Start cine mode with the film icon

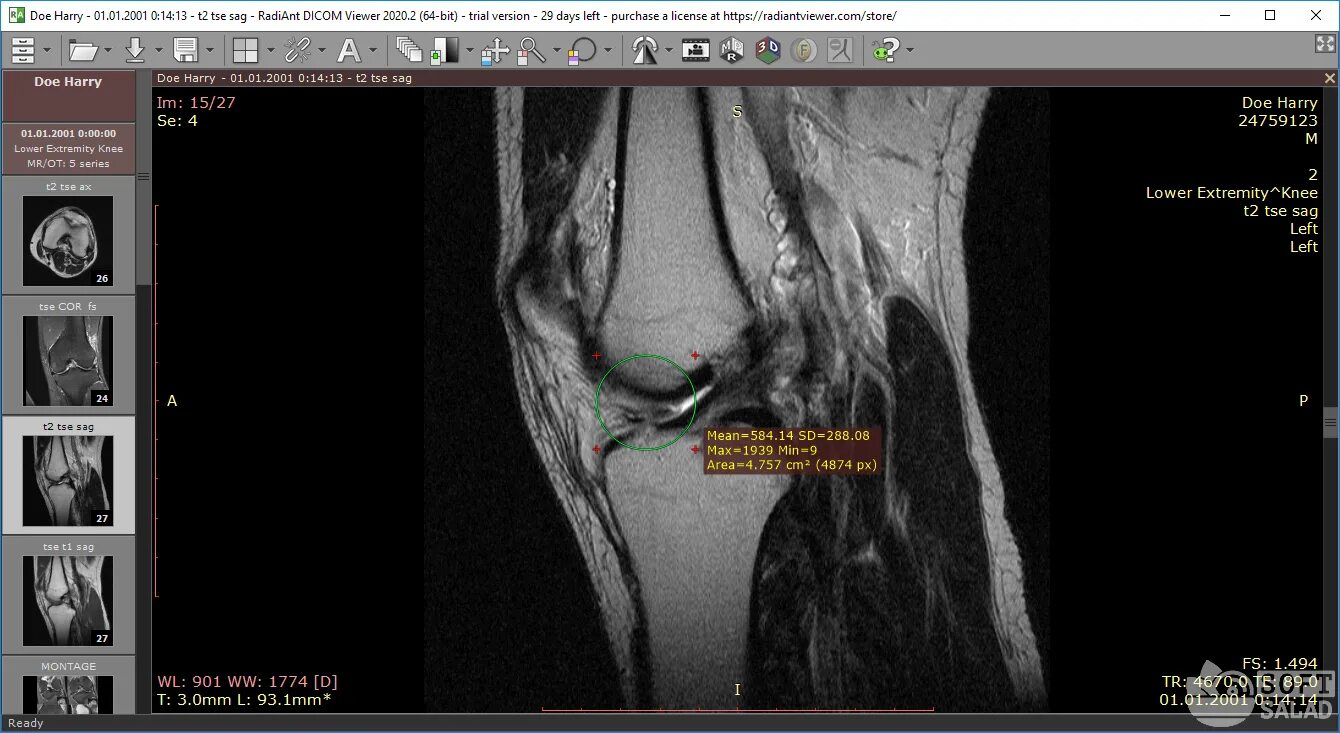point(696,50)
